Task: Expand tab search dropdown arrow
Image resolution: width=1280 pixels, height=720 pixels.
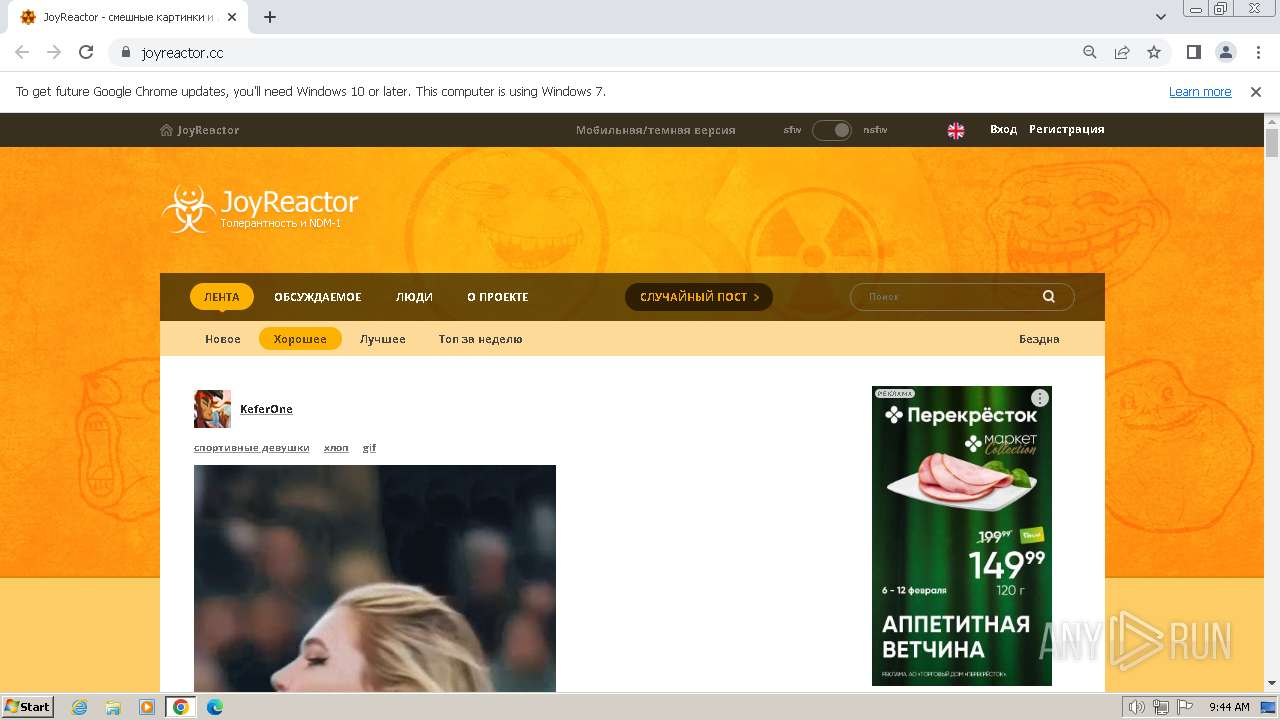Action: click(x=1161, y=17)
